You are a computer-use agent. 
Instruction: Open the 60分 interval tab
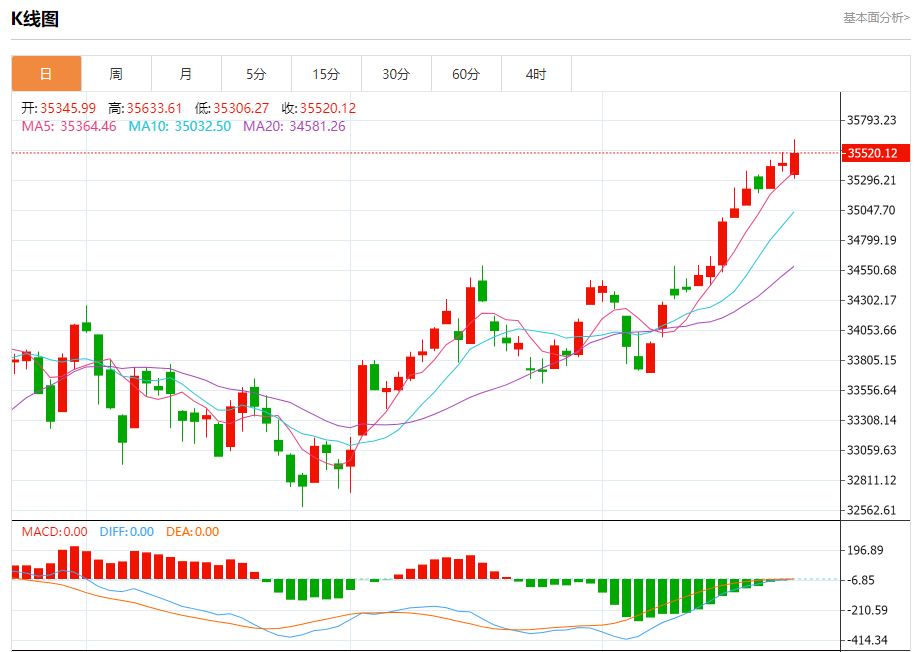[x=466, y=74]
